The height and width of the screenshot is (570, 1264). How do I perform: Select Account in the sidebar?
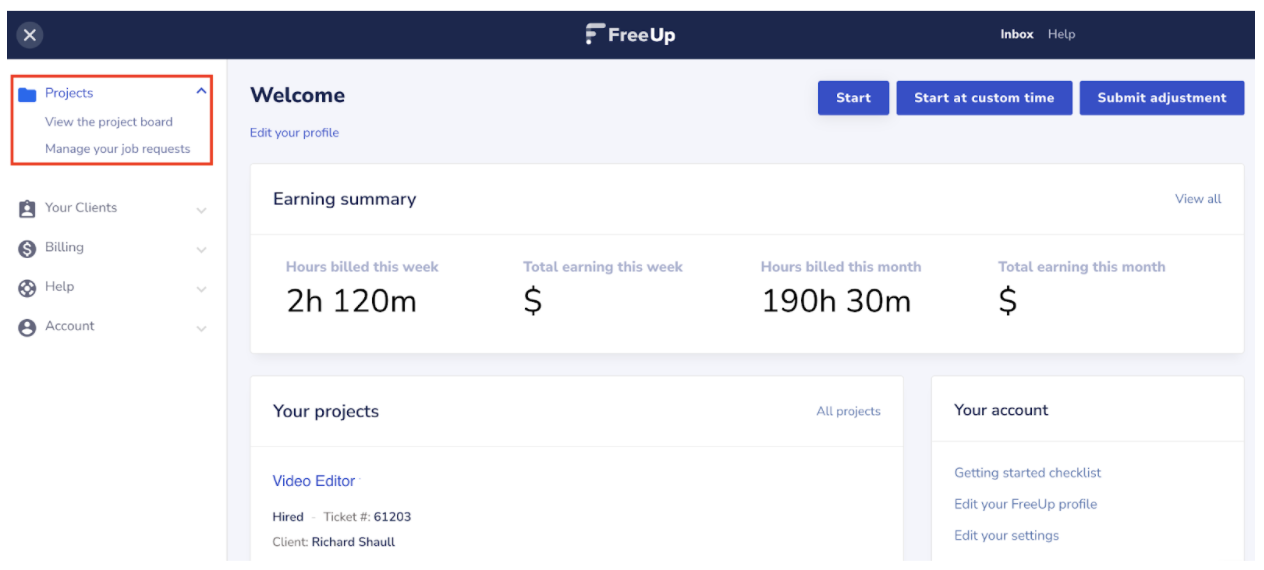(x=70, y=326)
